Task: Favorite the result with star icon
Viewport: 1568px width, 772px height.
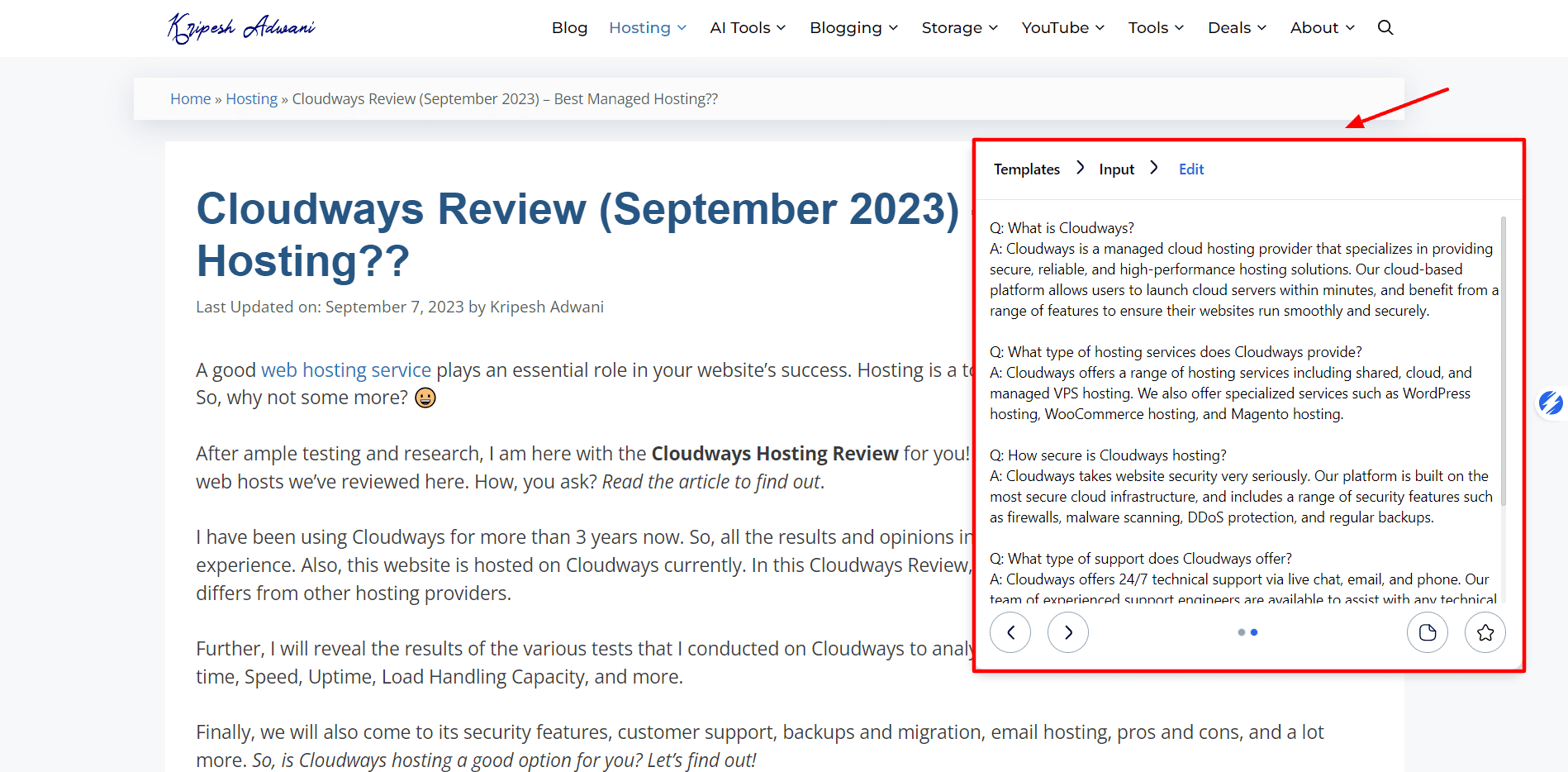Action: [1485, 632]
